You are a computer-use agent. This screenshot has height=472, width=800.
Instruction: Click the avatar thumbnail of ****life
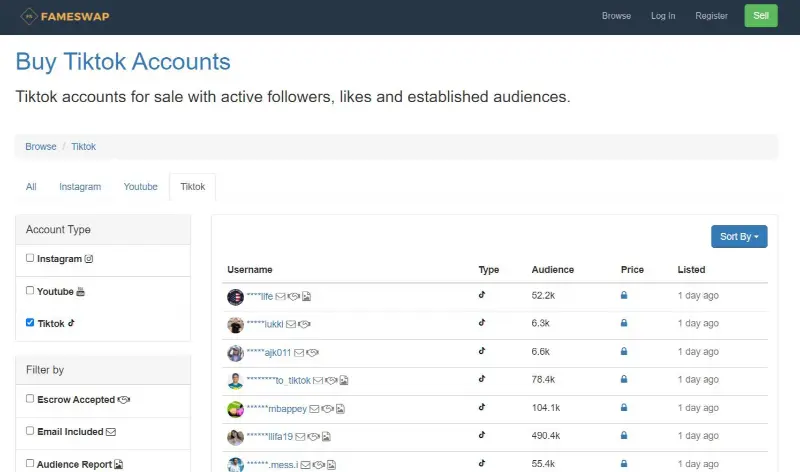235,296
